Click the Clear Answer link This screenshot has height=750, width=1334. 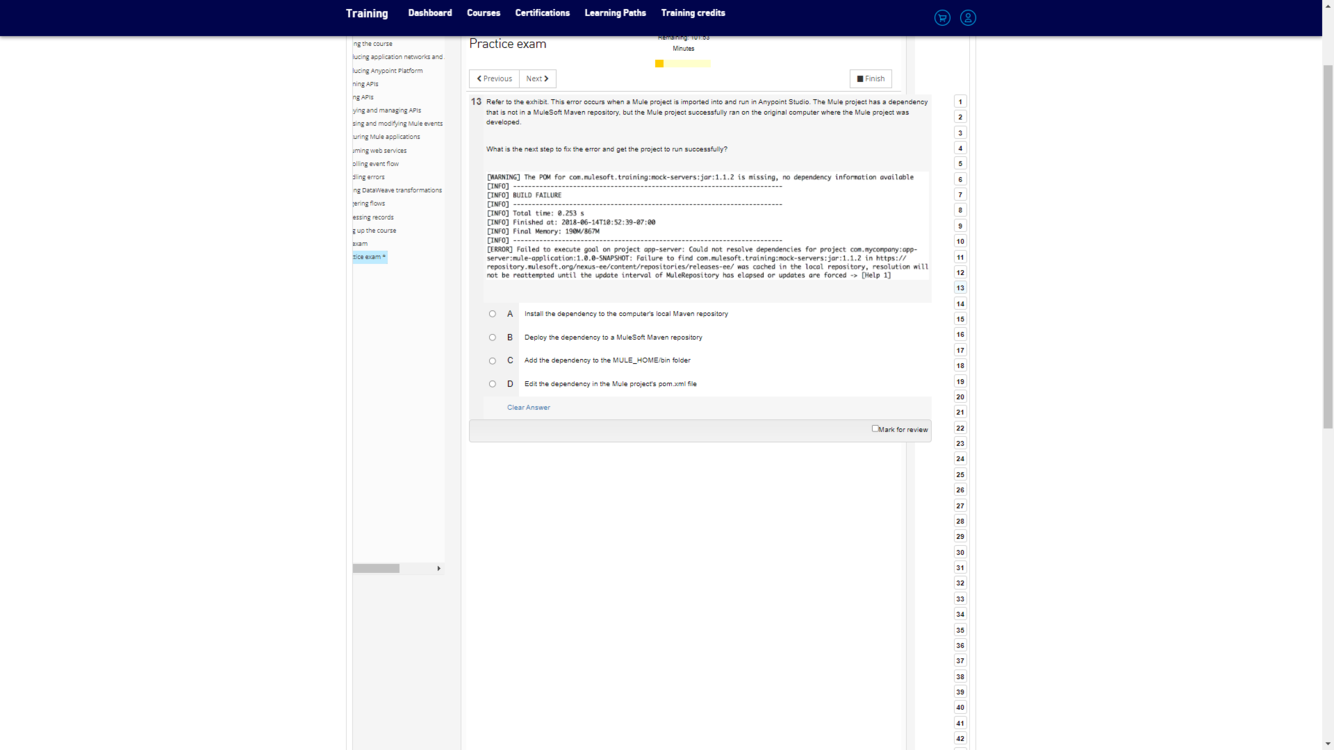tap(528, 407)
